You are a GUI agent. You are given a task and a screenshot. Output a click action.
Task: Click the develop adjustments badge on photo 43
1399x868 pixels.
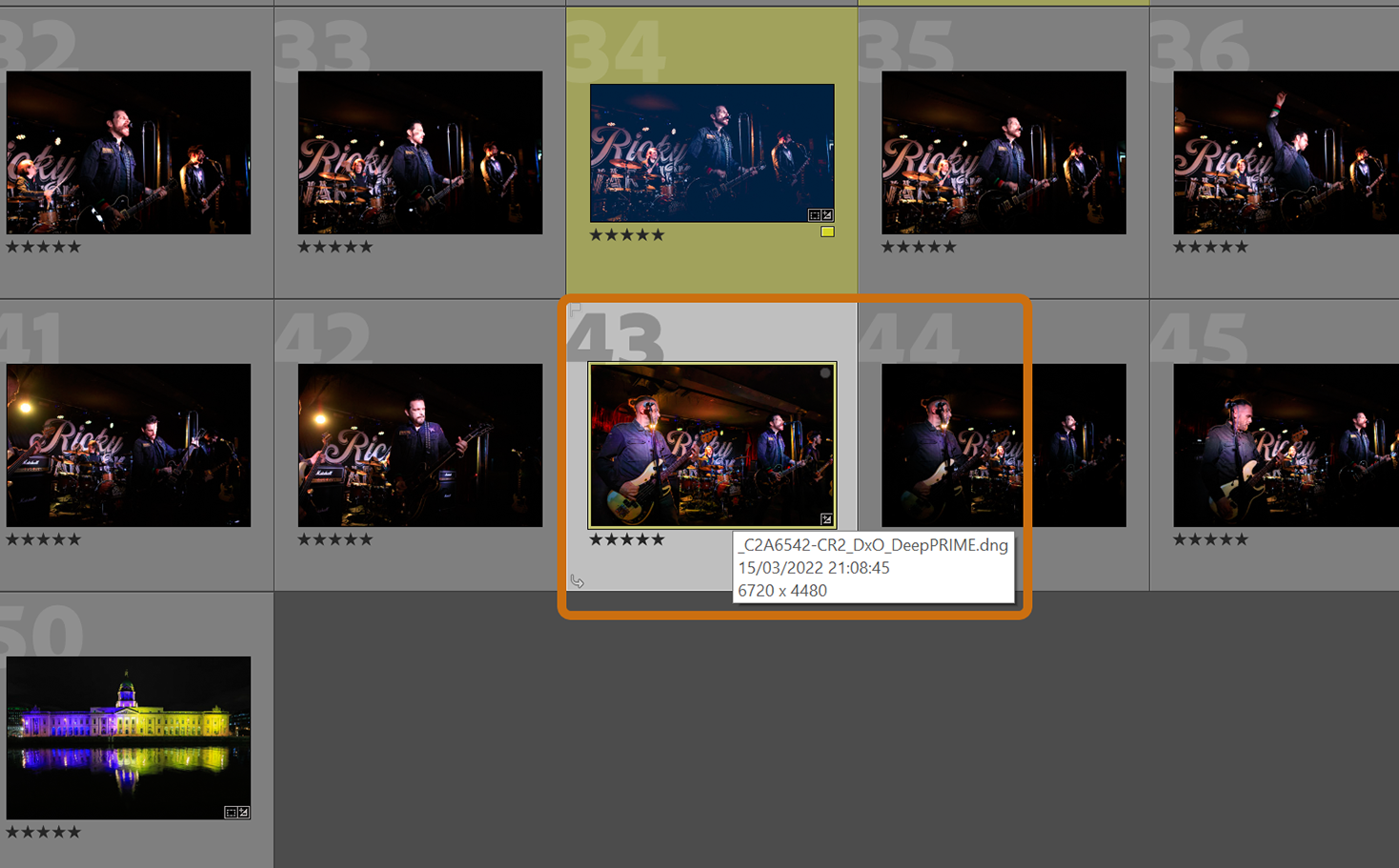[x=826, y=519]
